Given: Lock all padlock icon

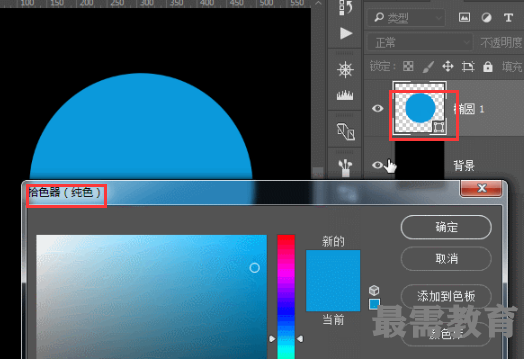Looking at the screenshot, I should pos(488,67).
